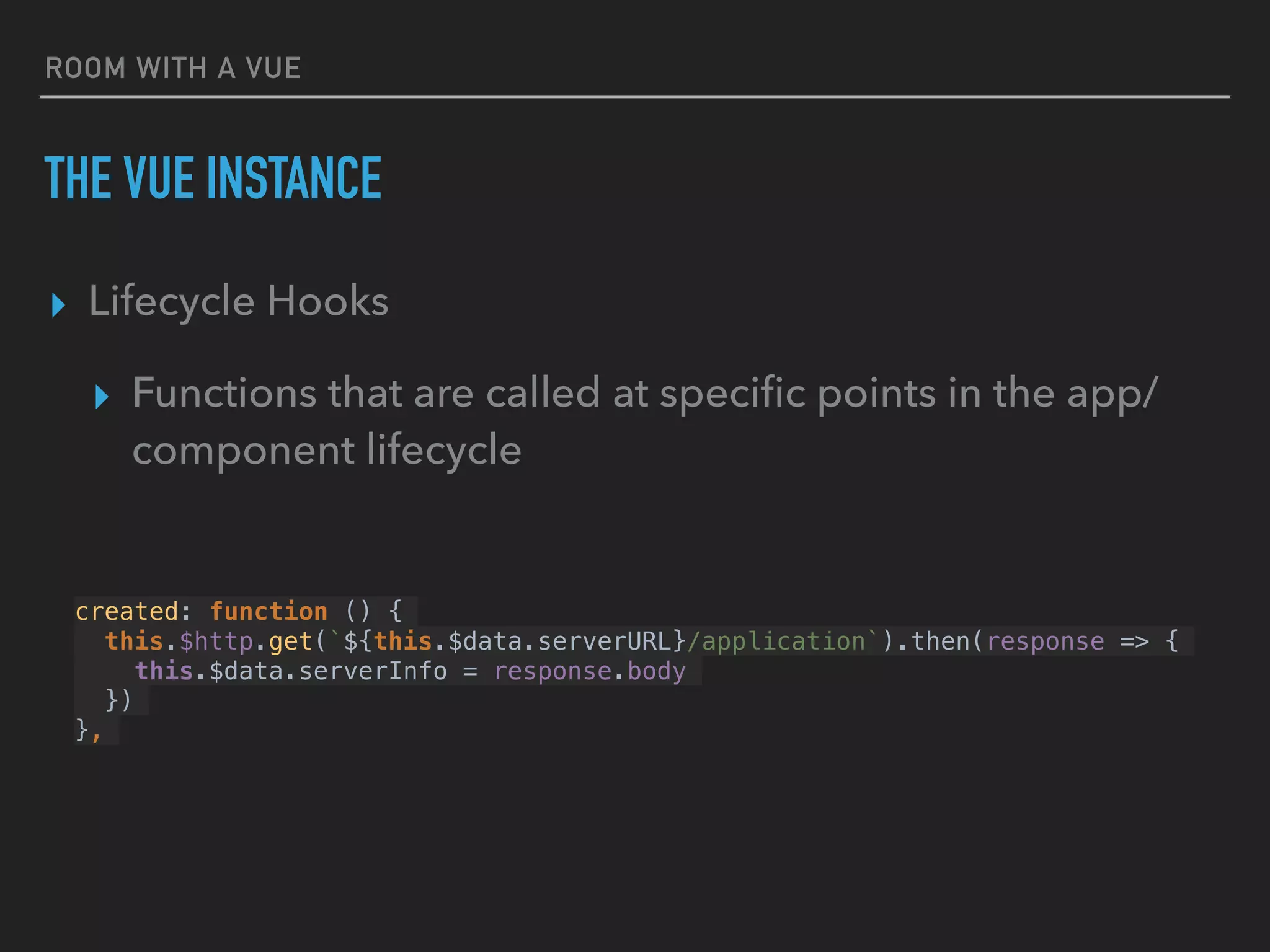Click the closing '})' line
Viewport: 1270px width, 952px height.
click(118, 700)
